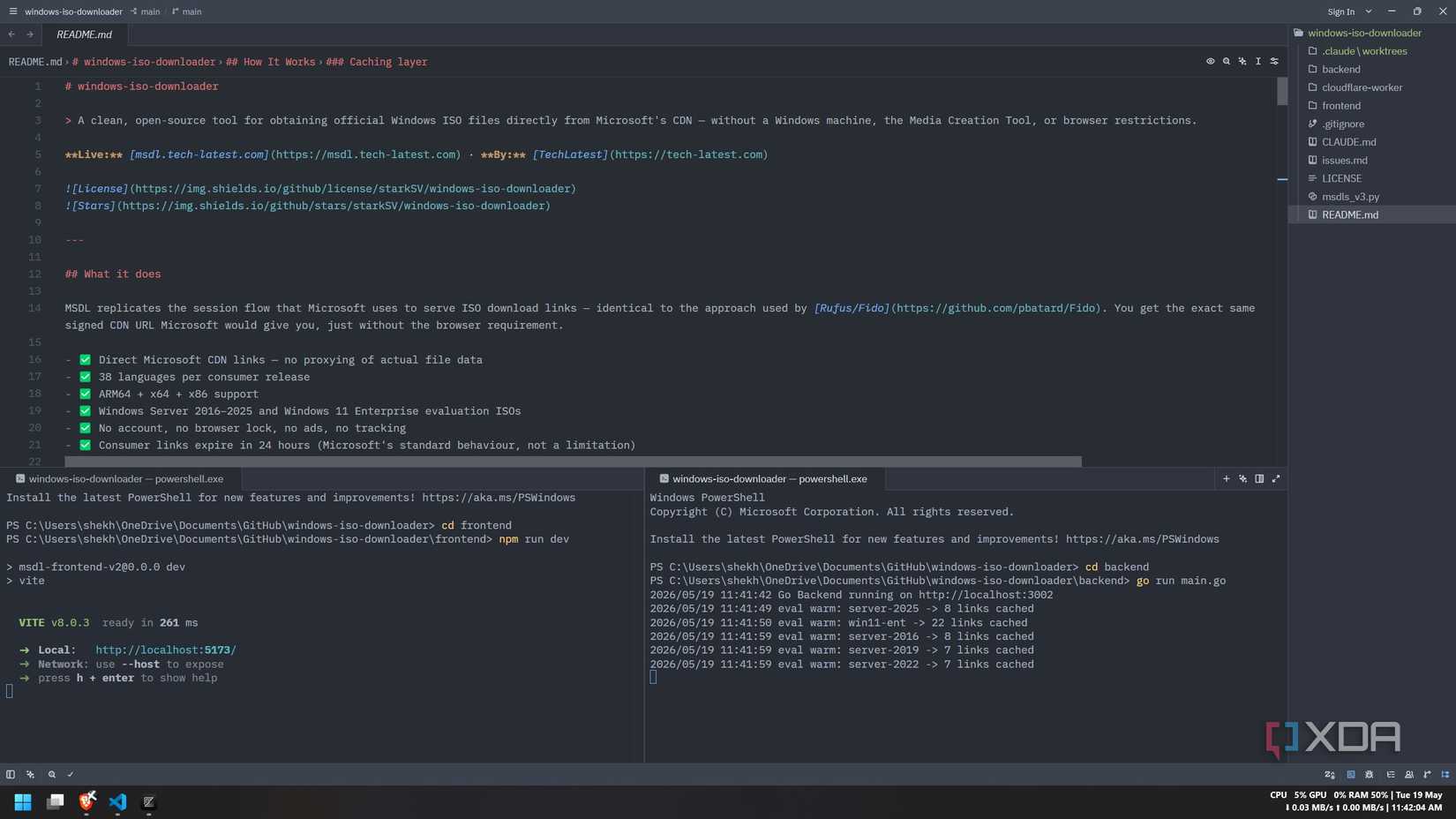Go forward with the right arrow navigation icon
1456x819 pixels.
29,34
